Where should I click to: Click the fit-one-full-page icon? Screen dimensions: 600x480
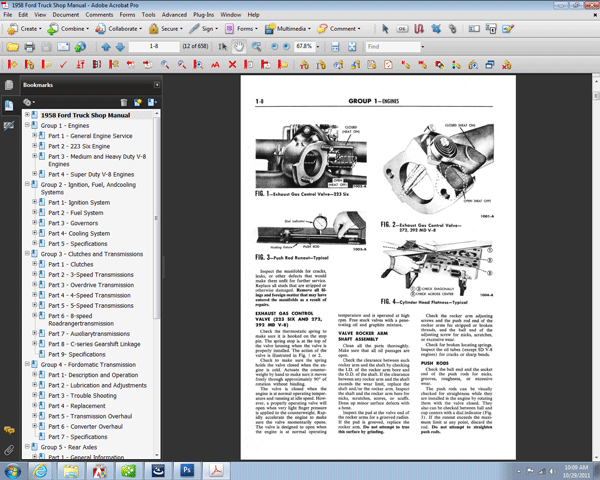352,47
